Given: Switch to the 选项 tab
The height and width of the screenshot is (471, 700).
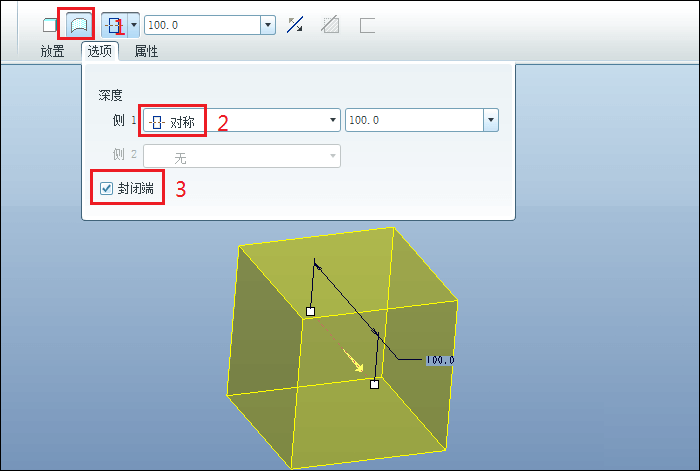Looking at the screenshot, I should pyautogui.click(x=100, y=51).
